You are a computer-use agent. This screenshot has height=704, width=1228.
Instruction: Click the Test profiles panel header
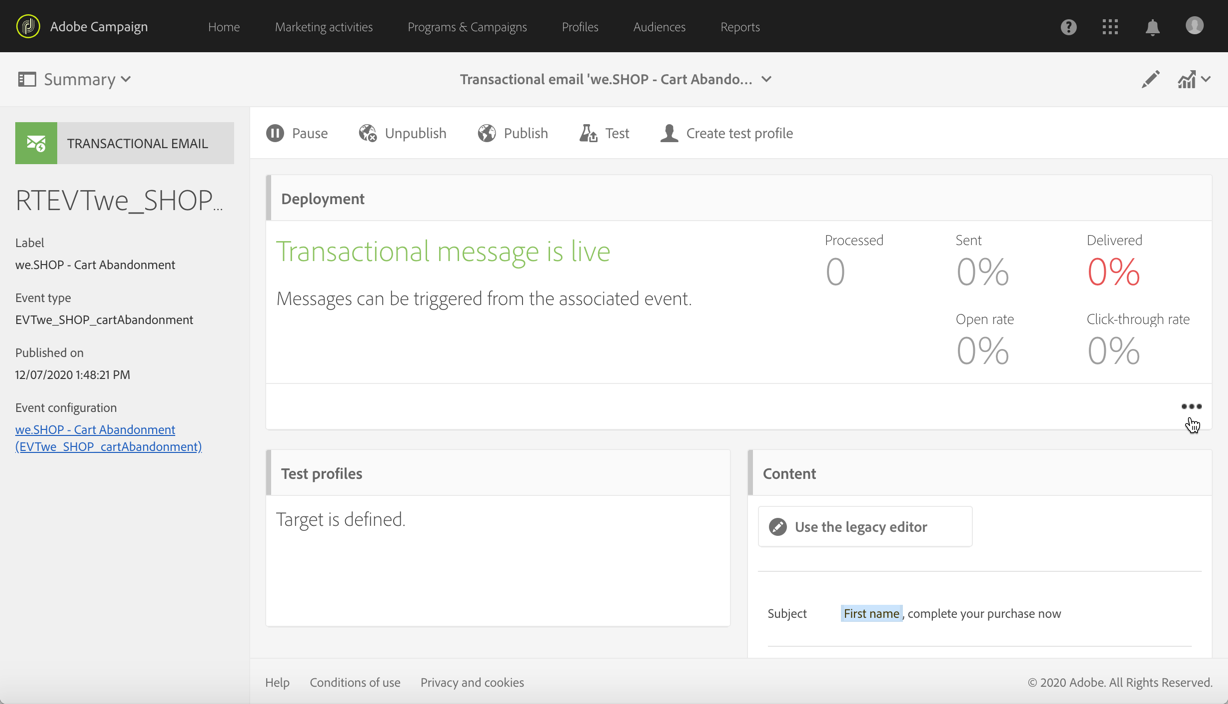pyautogui.click(x=498, y=473)
